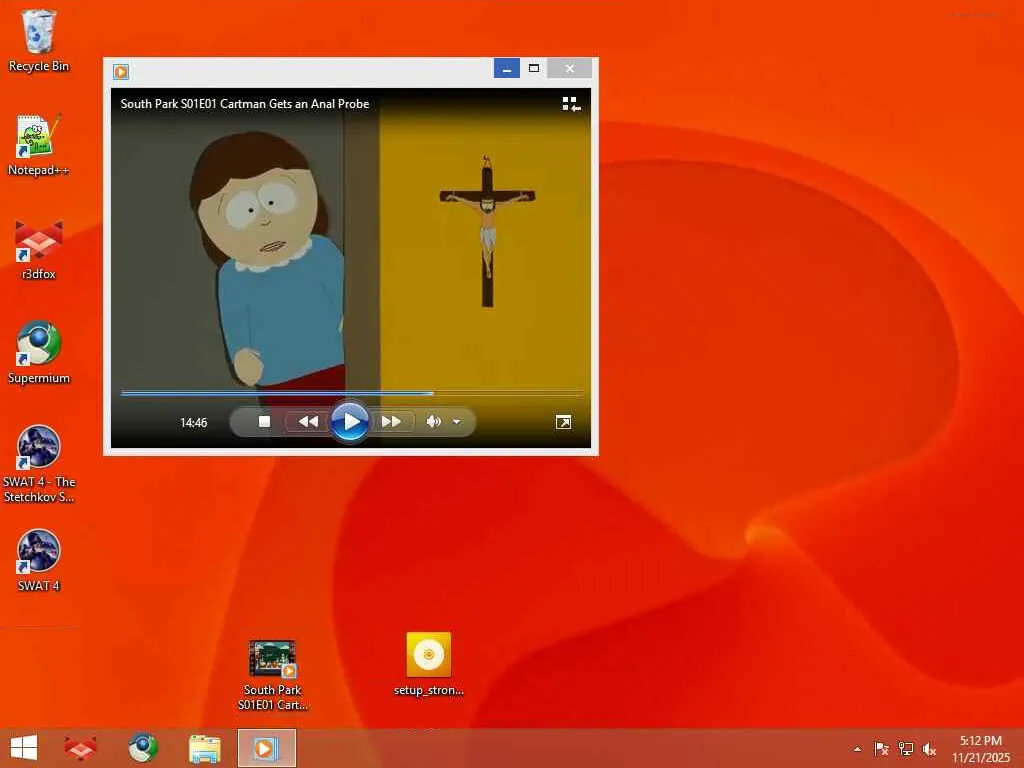Screen dimensions: 1024x768
Task: Click the muted speaker icon in the system tray
Action: [x=929, y=749]
